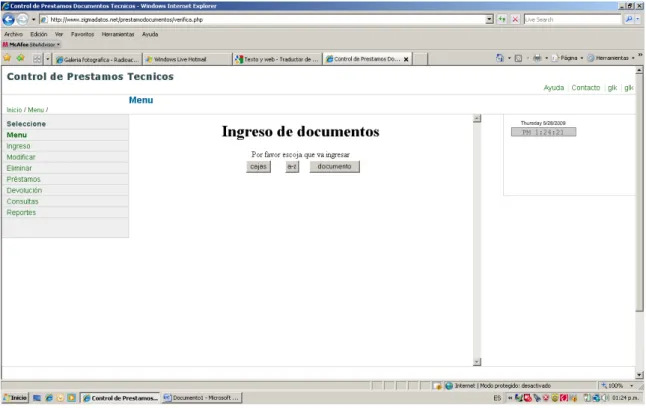
Task: Select Ingreso in the sidebar
Action: pyautogui.click(x=18, y=146)
